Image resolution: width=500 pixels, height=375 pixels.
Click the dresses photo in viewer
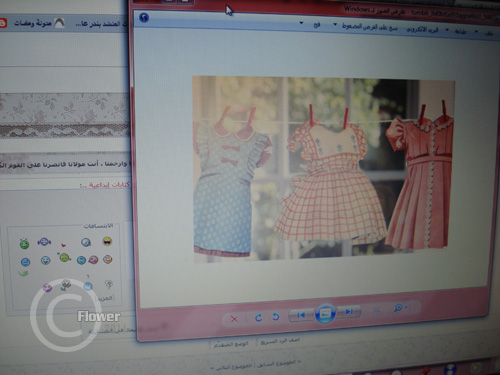323,169
